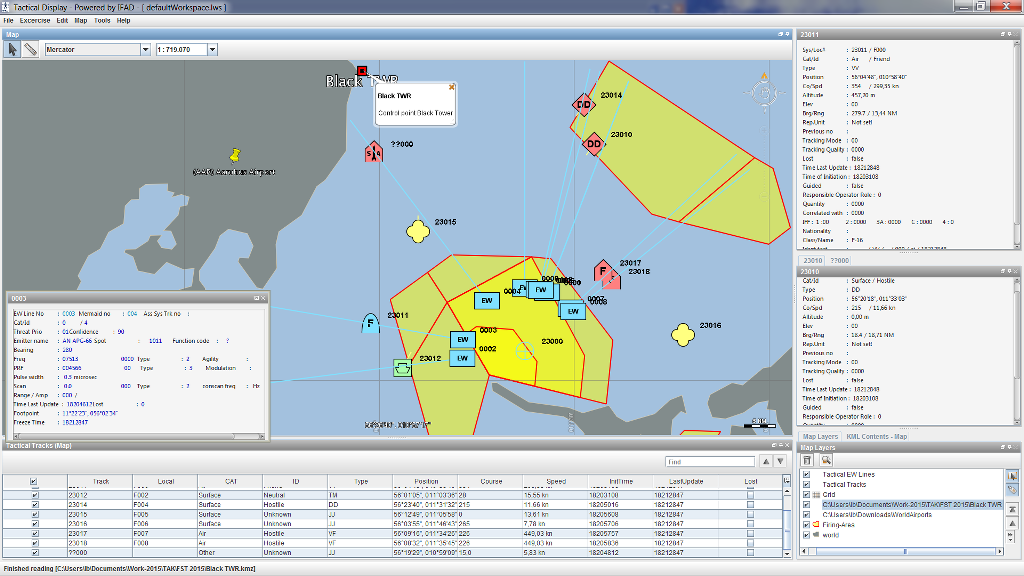The image size is (1024, 576).
Task: Close the Black TWR info popup
Action: click(451, 87)
